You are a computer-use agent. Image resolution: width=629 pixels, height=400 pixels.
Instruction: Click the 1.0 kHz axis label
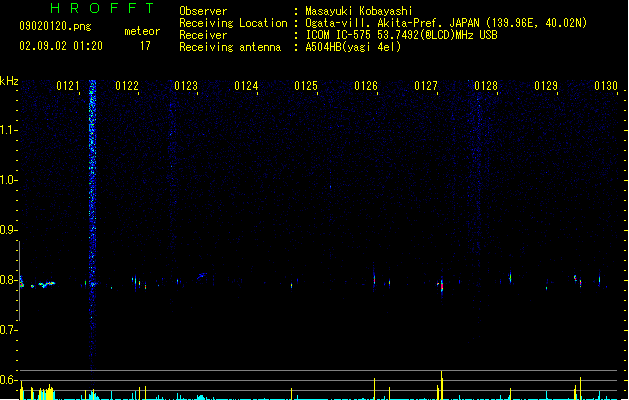[8, 180]
